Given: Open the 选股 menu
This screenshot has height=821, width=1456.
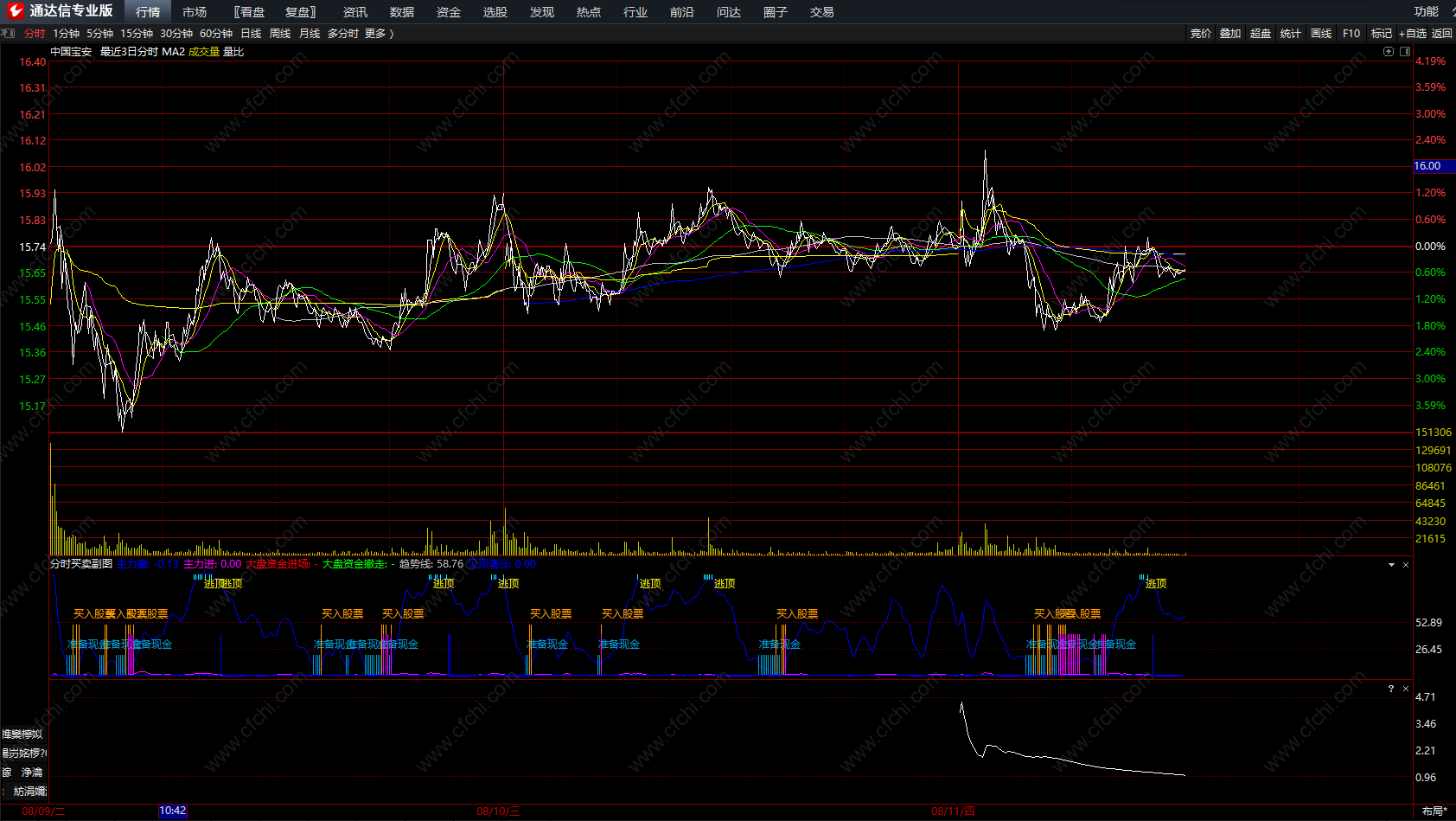Looking at the screenshot, I should (x=495, y=12).
